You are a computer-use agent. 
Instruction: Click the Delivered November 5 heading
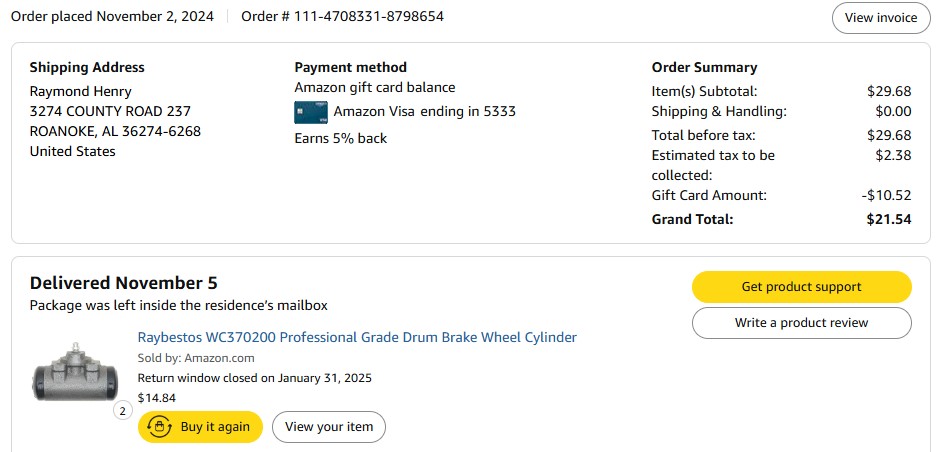click(124, 283)
